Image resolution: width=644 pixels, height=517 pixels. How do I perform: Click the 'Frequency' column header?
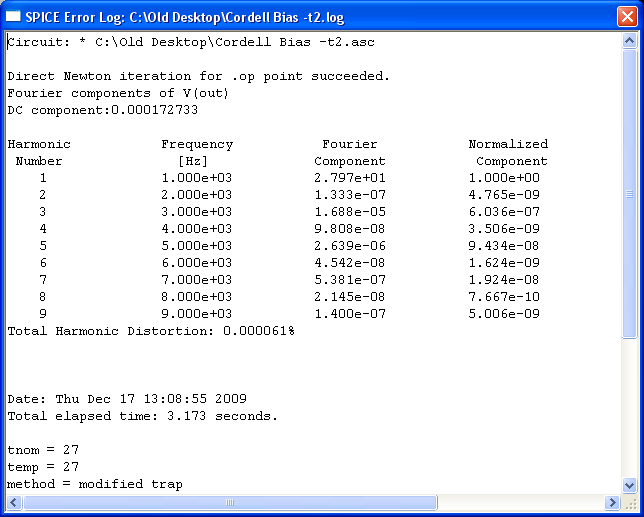tap(197, 145)
